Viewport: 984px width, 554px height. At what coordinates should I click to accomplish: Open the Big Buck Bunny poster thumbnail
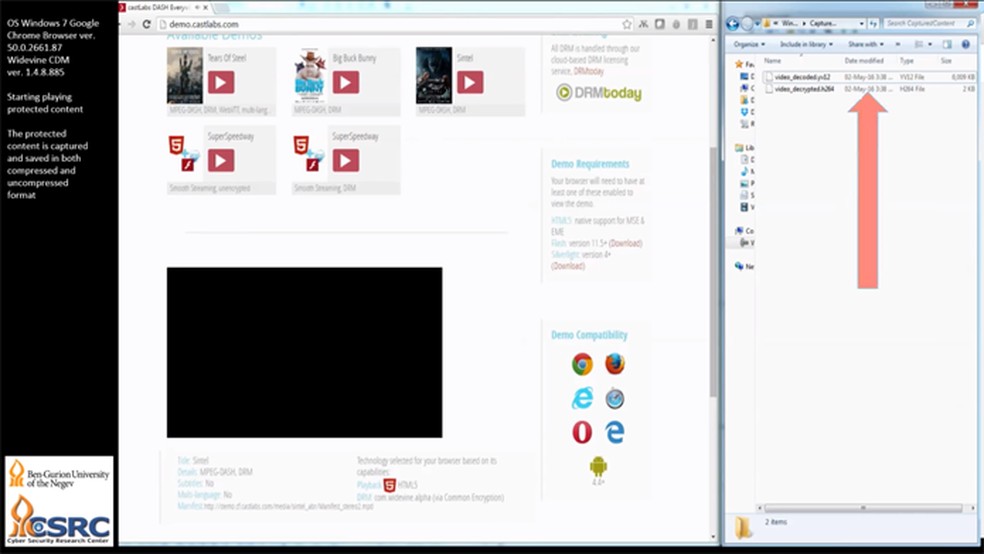pyautogui.click(x=310, y=75)
